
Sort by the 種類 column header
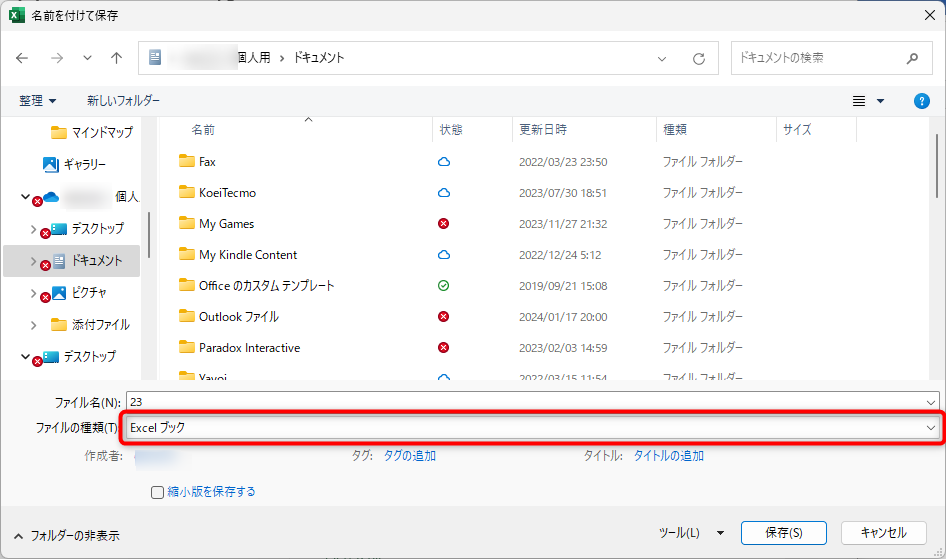click(x=675, y=130)
